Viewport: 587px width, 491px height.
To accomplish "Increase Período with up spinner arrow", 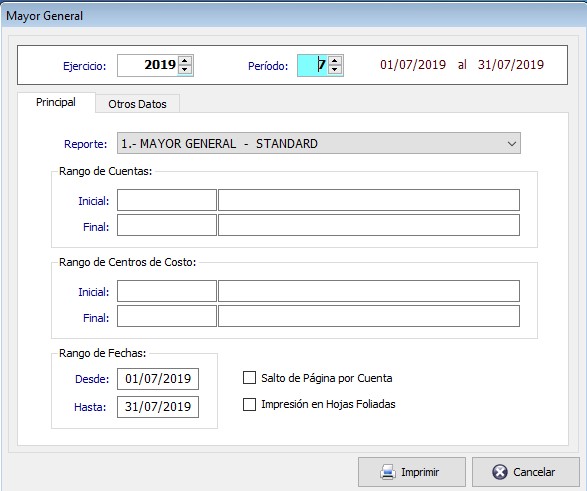I will (335, 61).
